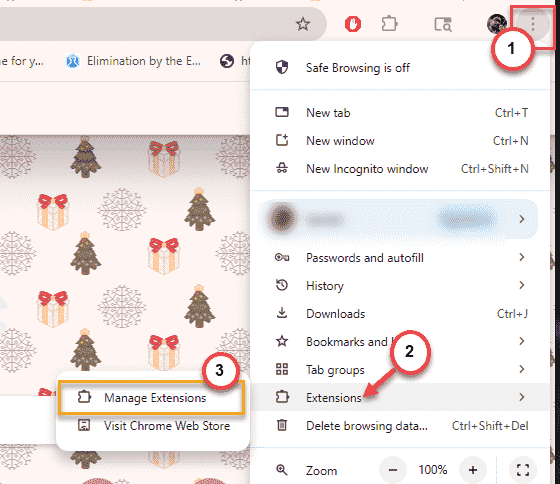Select New Incognito window
This screenshot has width=560, height=484.
pos(400,169)
